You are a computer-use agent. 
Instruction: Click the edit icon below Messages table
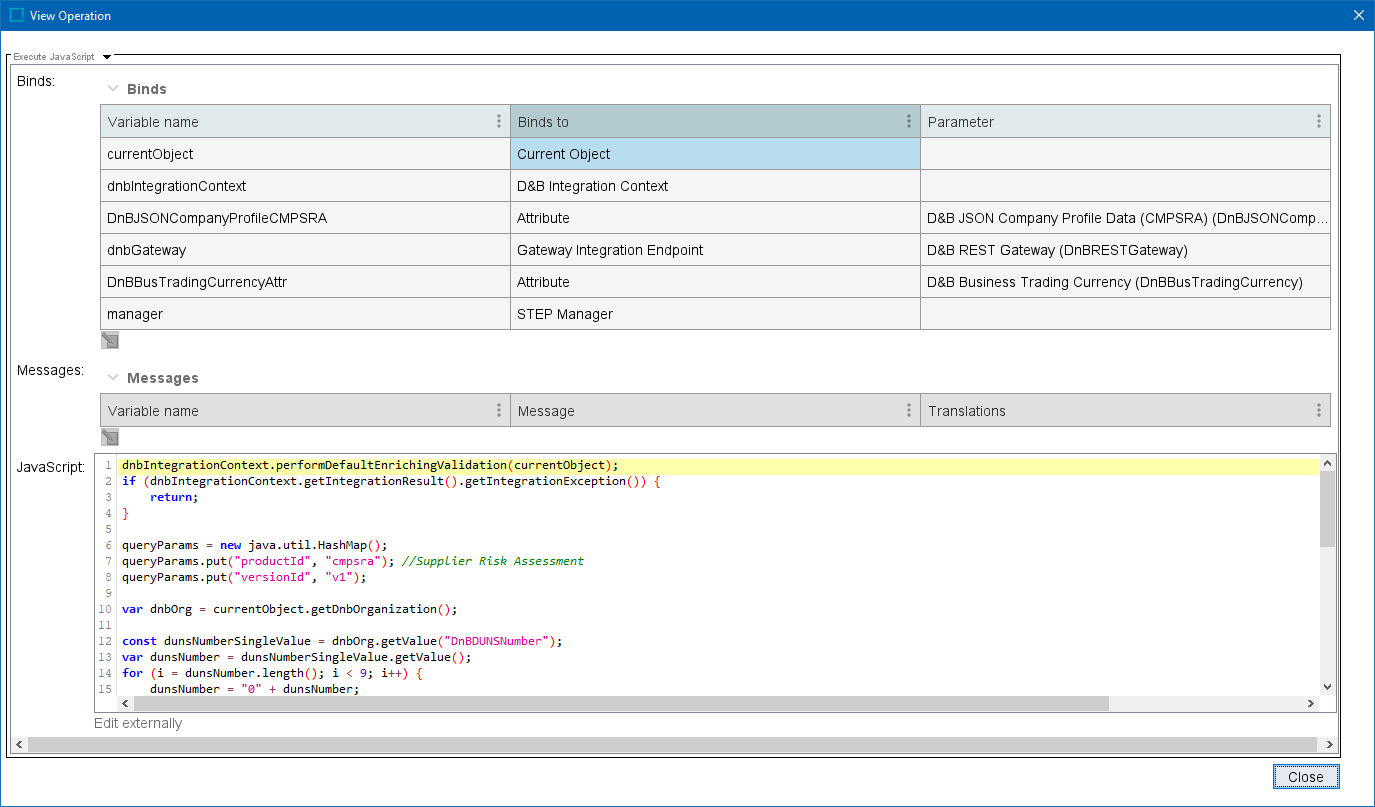click(110, 437)
